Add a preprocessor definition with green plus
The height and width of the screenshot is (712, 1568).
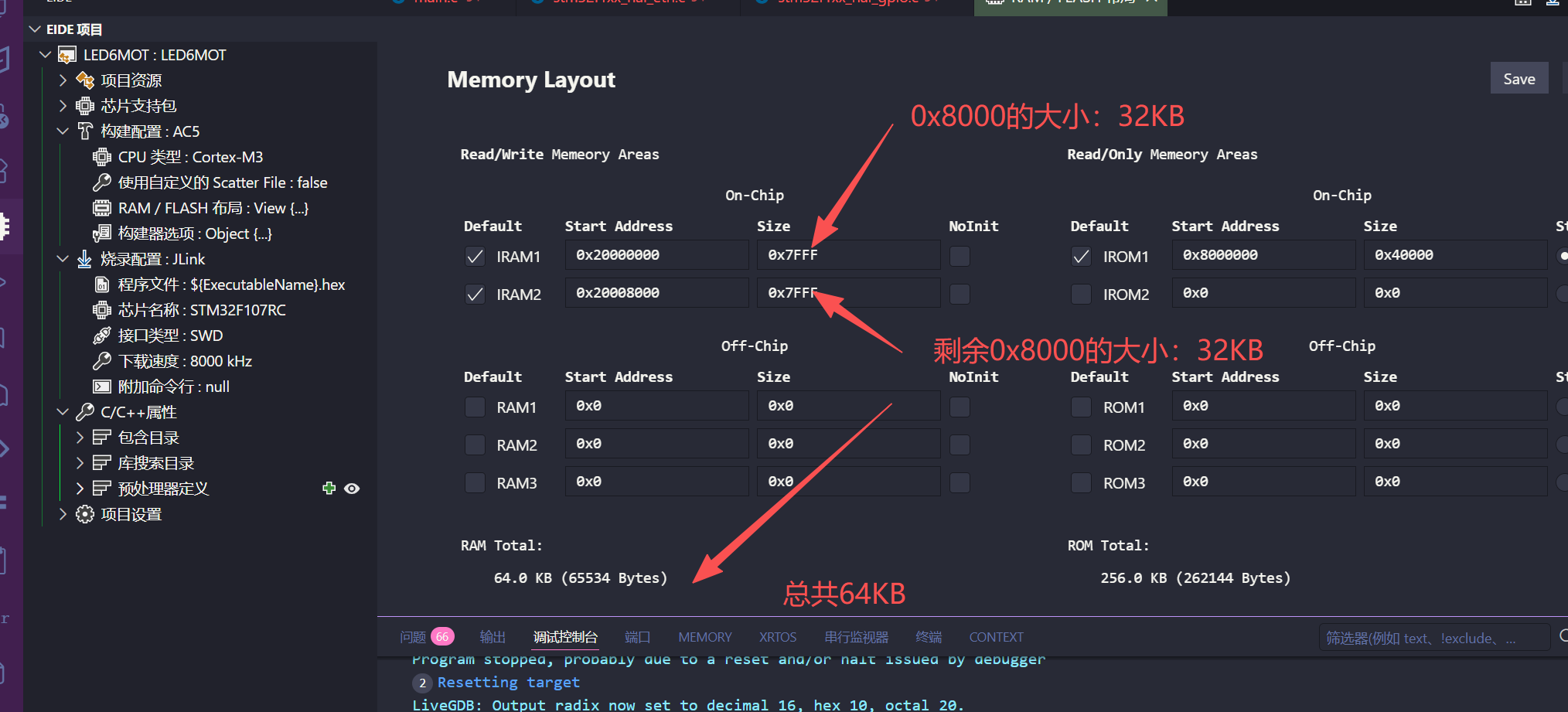(x=329, y=488)
